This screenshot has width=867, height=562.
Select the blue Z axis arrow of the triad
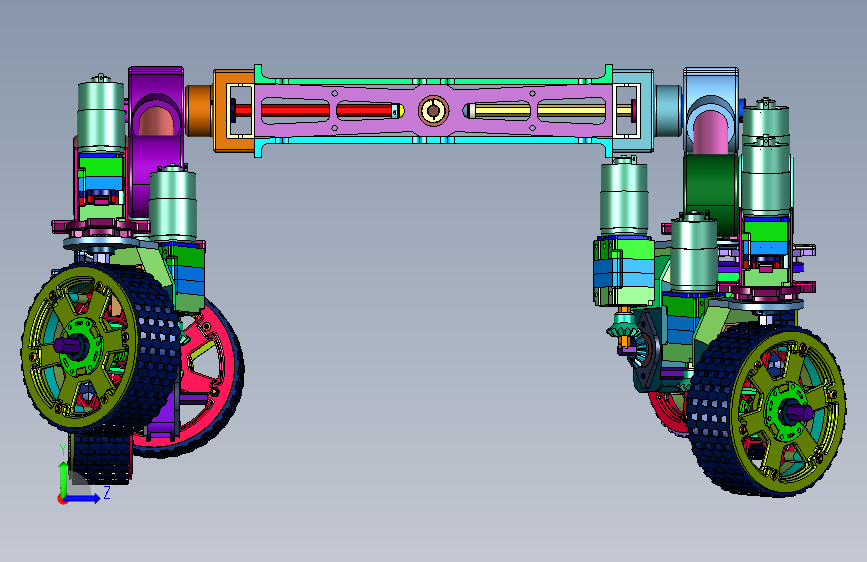[83, 498]
